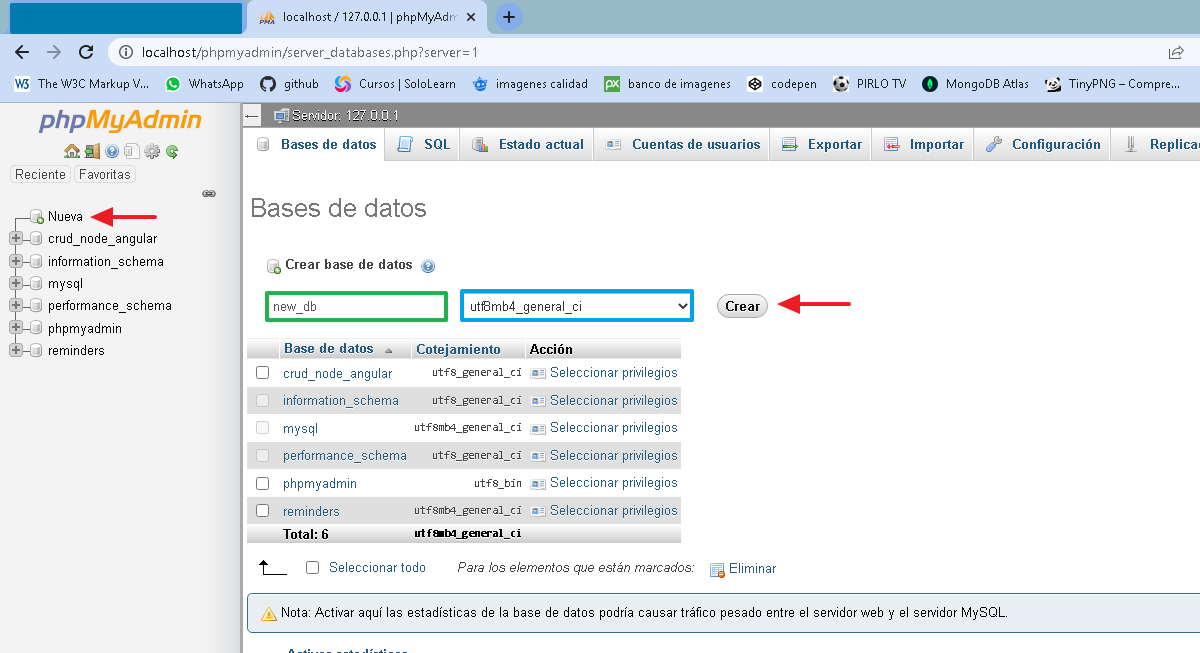
Task: Click the phpMyAdmin home icon
Action: point(71,151)
